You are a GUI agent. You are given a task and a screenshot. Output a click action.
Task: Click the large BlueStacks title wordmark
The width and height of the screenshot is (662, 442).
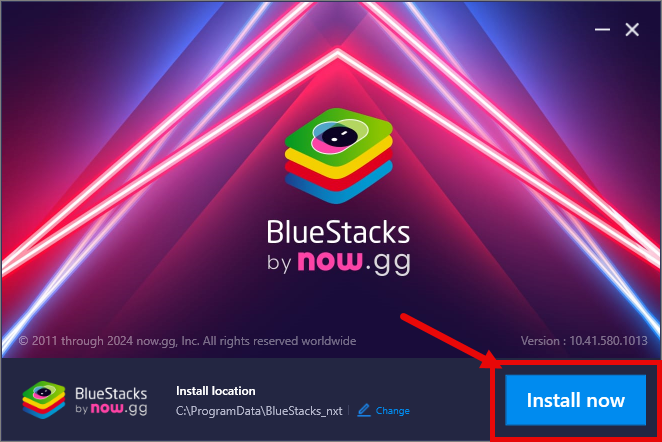tap(338, 232)
